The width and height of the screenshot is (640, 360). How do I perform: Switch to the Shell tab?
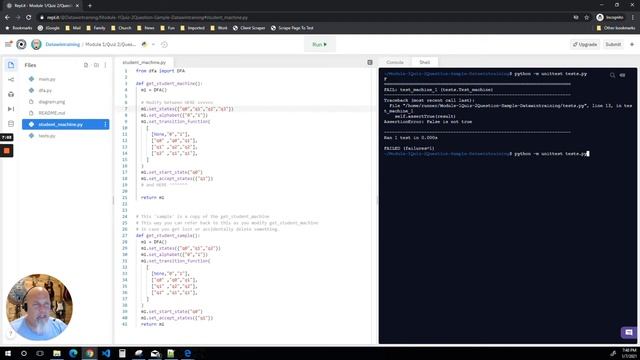coord(424,62)
